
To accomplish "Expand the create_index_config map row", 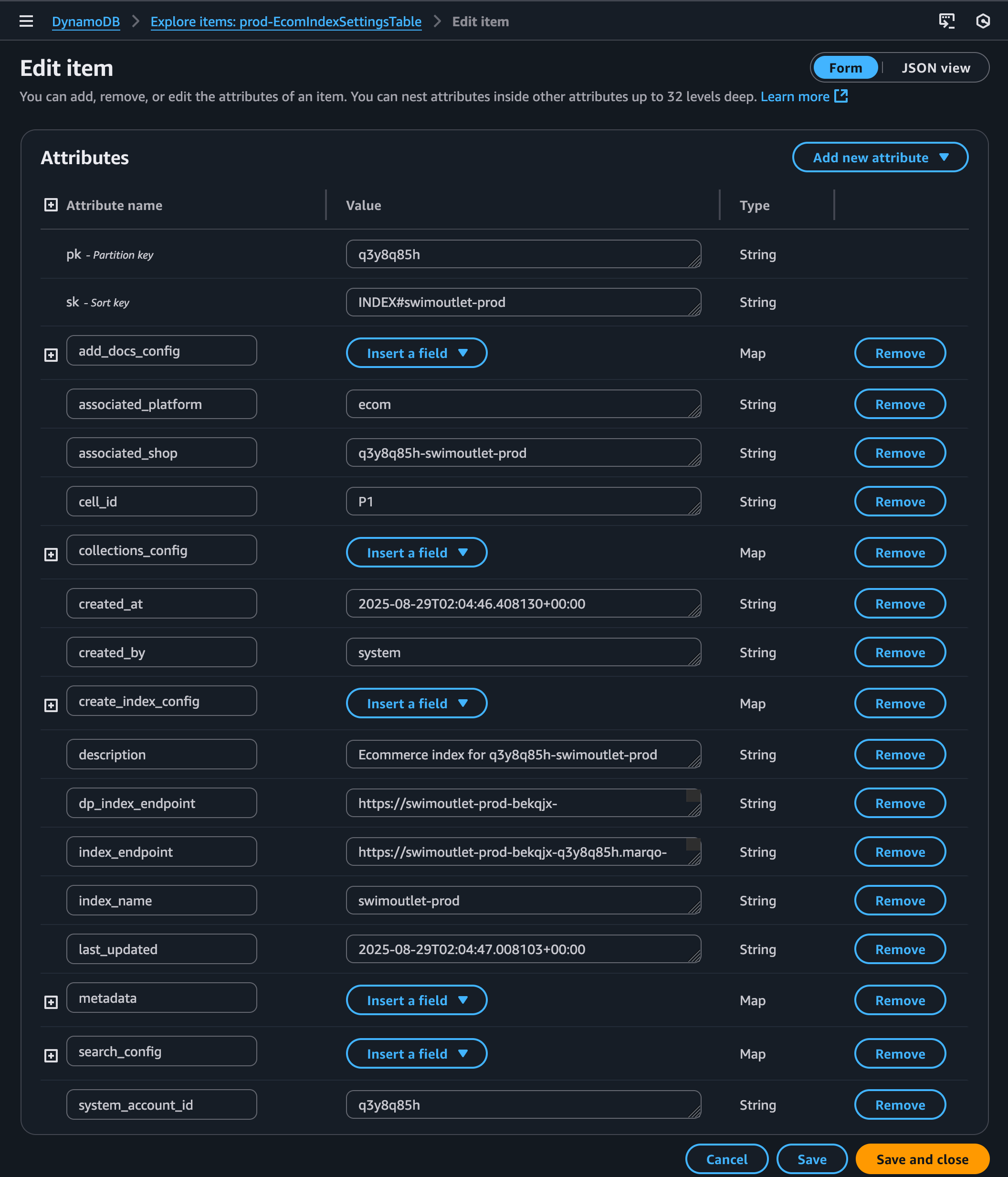I will click(x=51, y=705).
